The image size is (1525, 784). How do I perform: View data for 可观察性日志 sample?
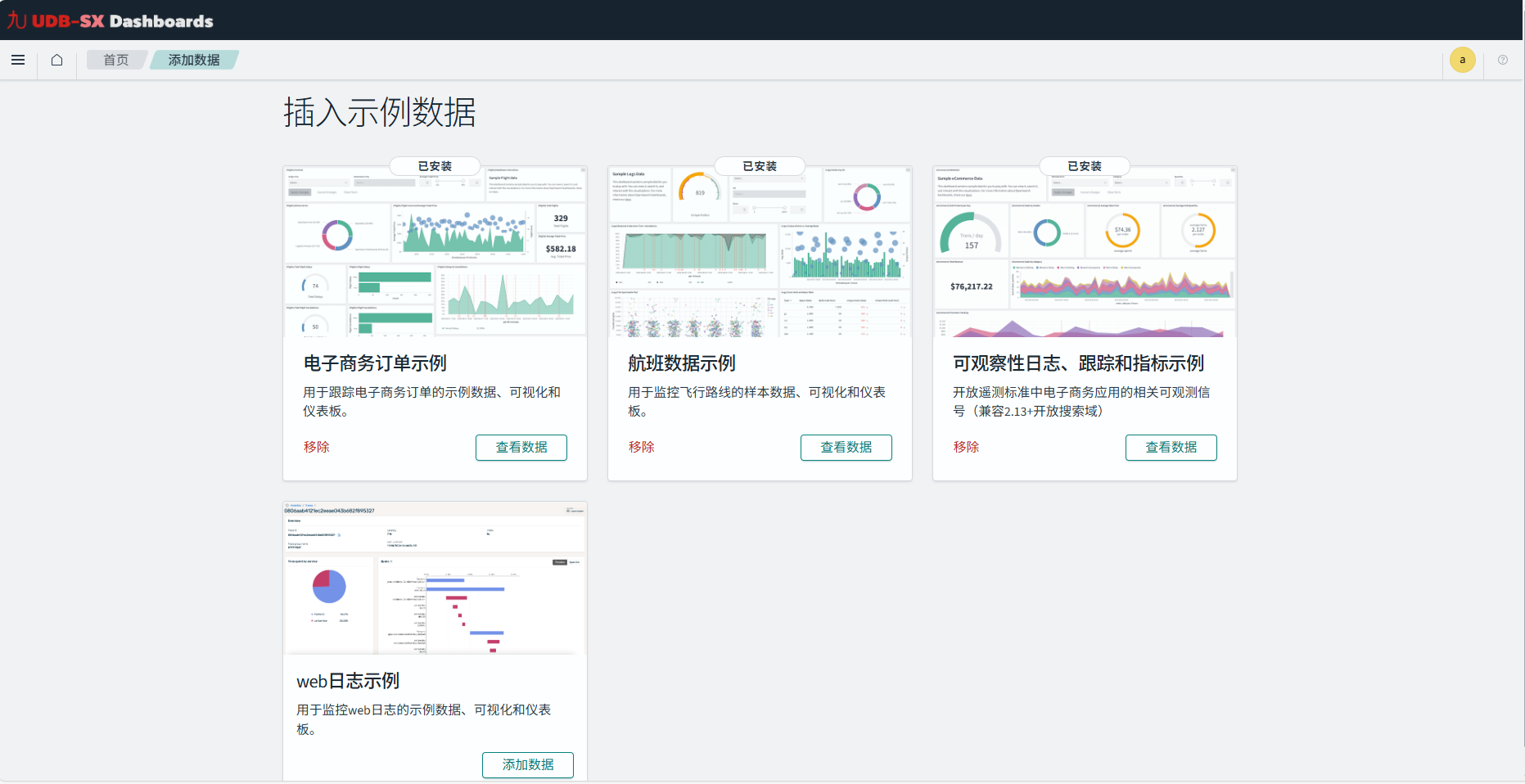tap(1171, 448)
